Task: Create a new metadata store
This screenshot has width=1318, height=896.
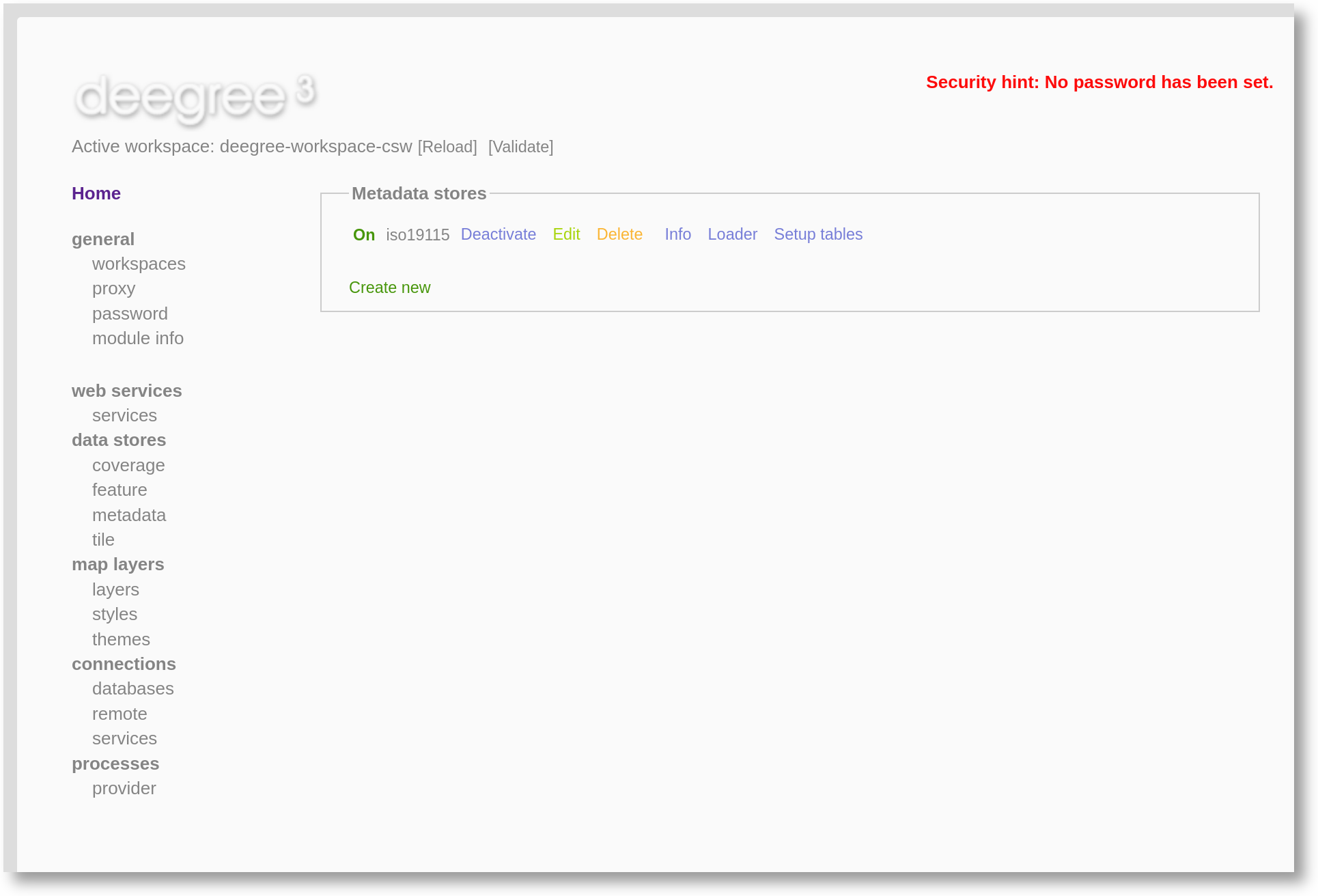Action: tap(390, 288)
